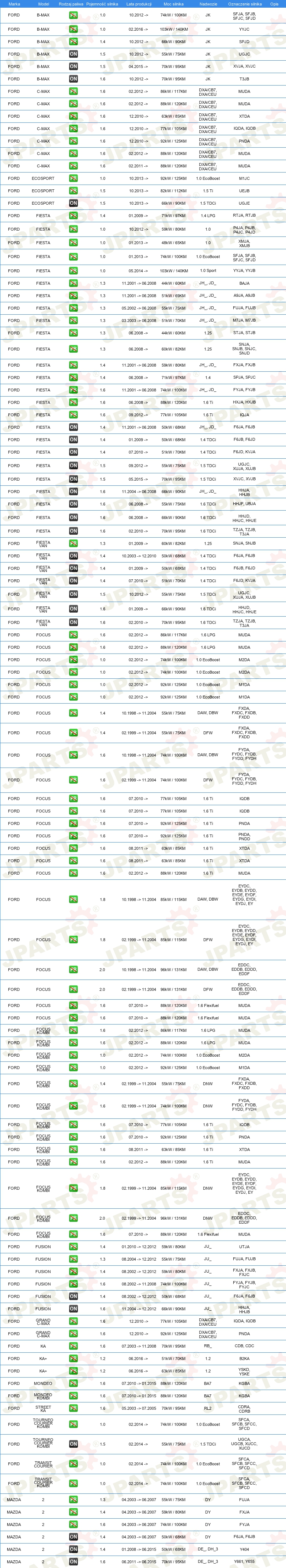The image size is (286, 1568).
Task: Click petrol icon in FUSION UTJA row
Action: pyautogui.click(x=73, y=1247)
